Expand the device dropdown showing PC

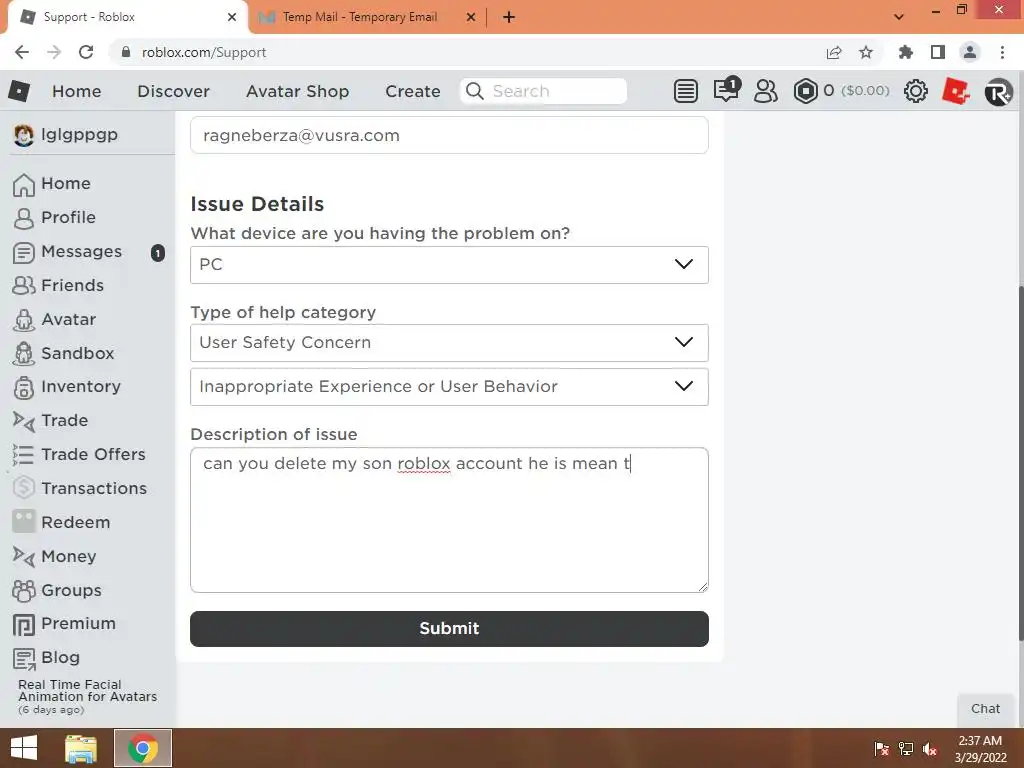click(x=449, y=264)
